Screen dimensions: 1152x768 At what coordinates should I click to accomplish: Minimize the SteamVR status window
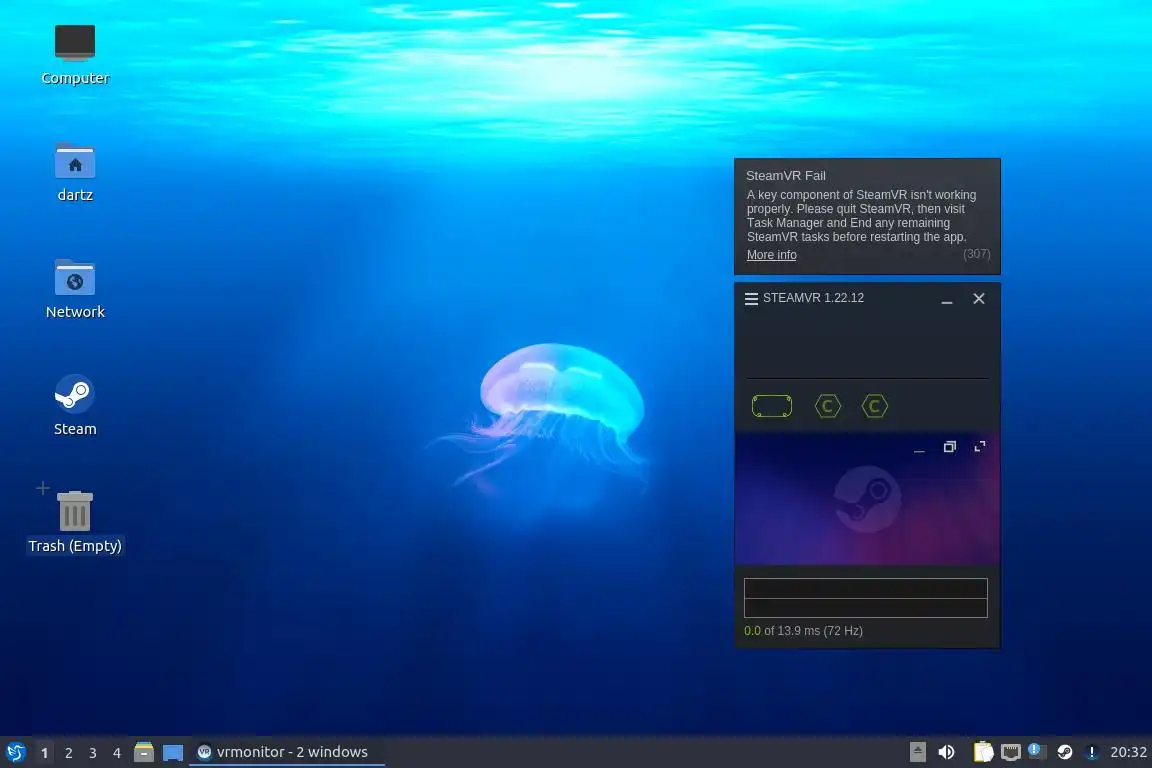947,299
